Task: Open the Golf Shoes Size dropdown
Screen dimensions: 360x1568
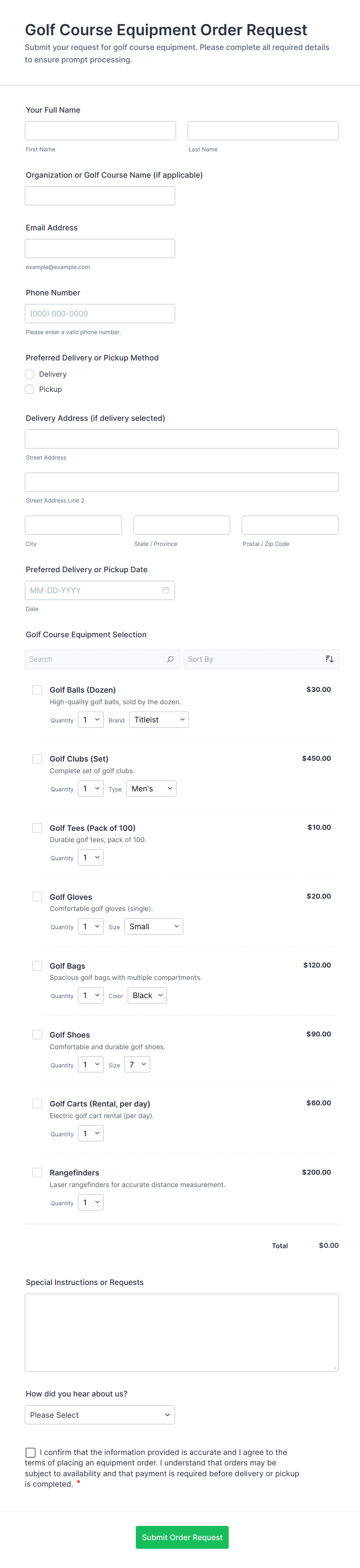Action: click(137, 1065)
